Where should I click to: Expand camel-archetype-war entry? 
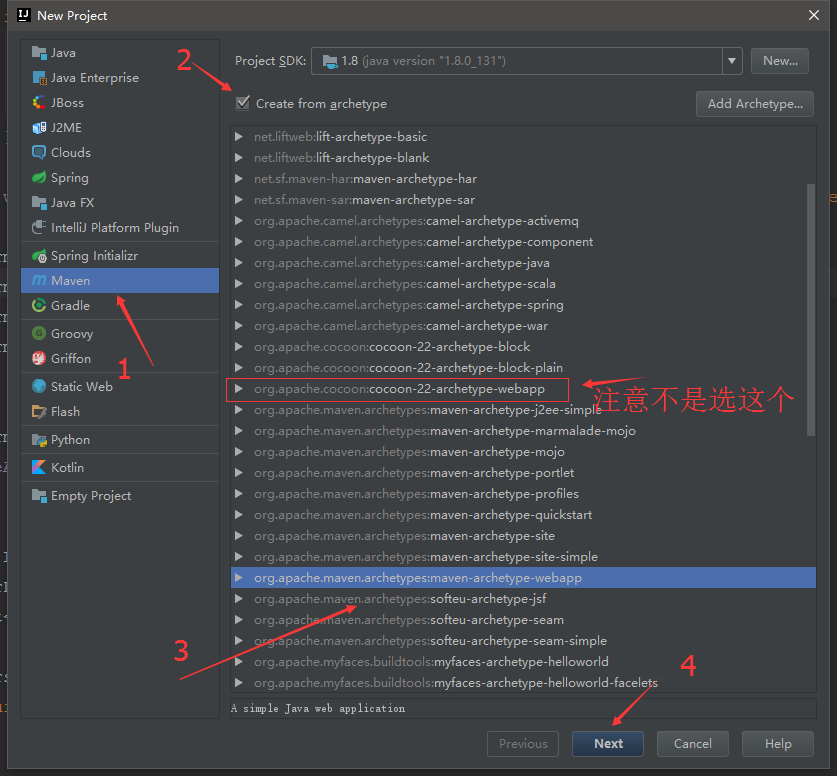(239, 326)
